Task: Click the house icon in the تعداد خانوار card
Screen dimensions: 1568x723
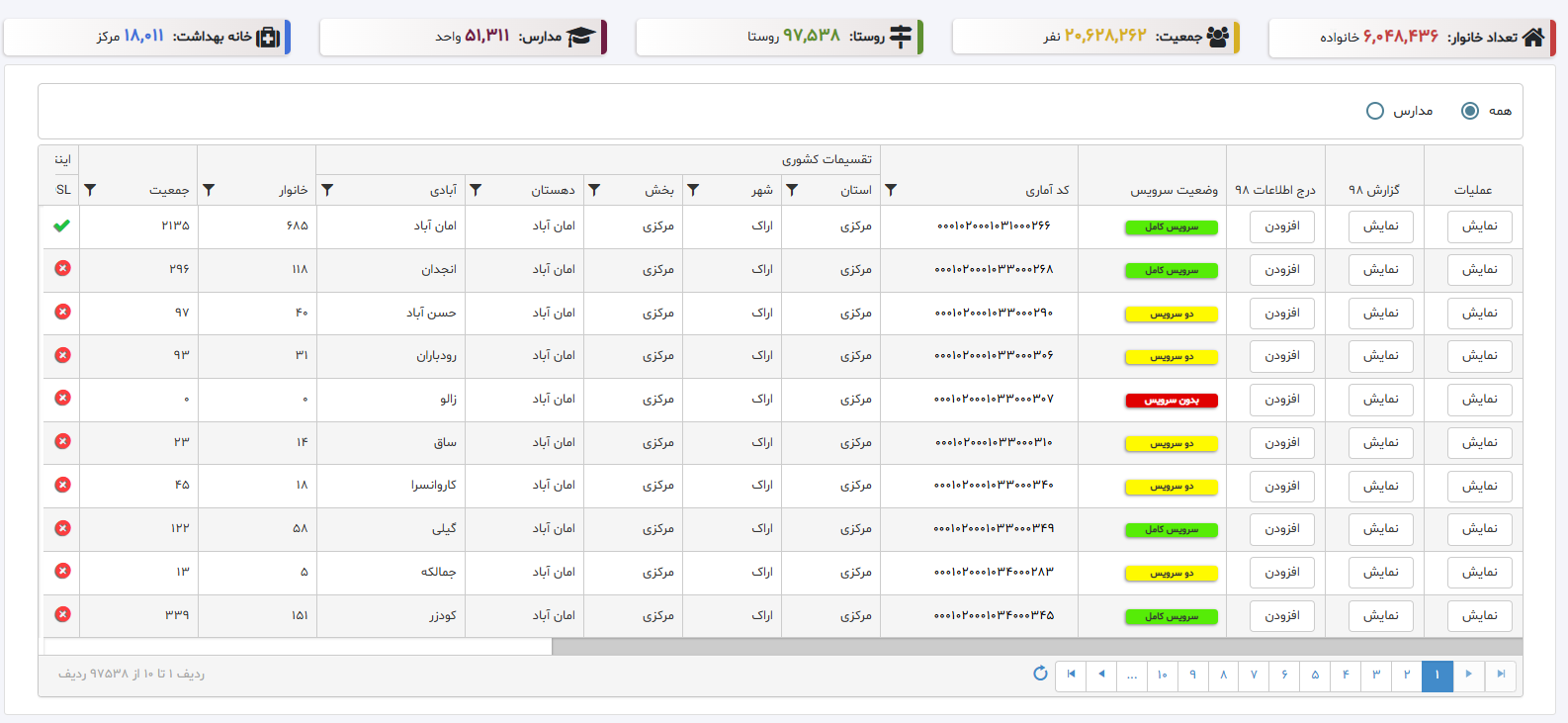Action: [x=1533, y=37]
